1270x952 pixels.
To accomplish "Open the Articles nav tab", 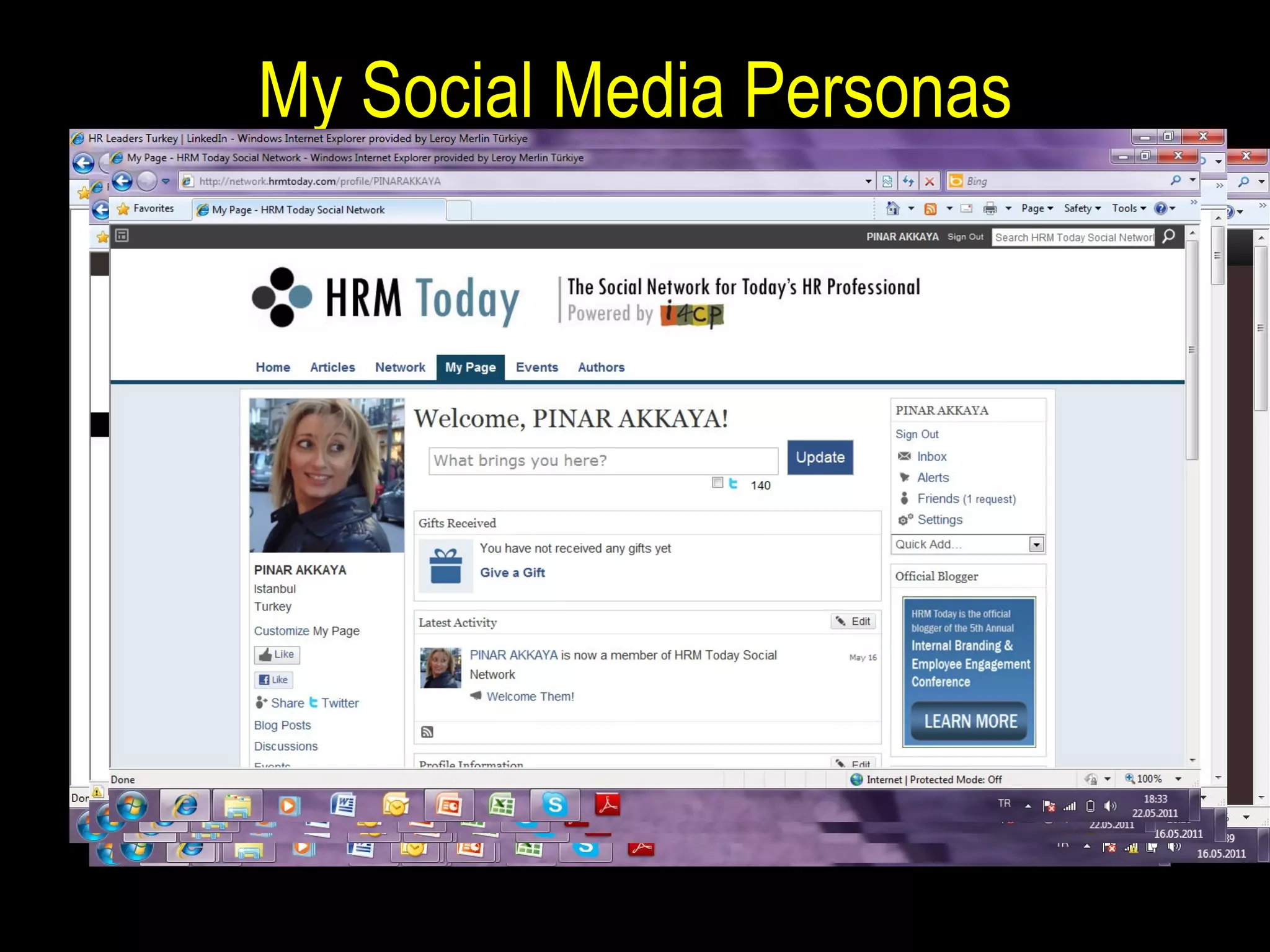I will (332, 367).
